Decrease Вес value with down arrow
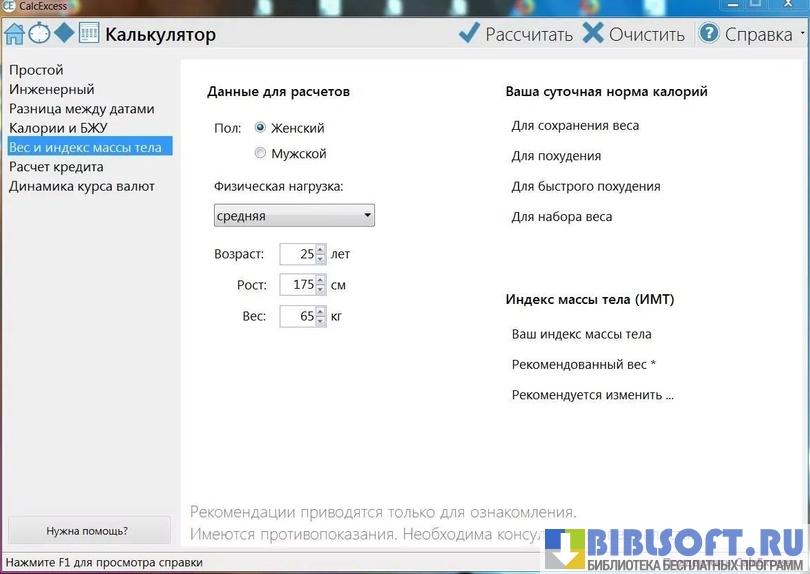This screenshot has width=810, height=574. pyautogui.click(x=321, y=322)
